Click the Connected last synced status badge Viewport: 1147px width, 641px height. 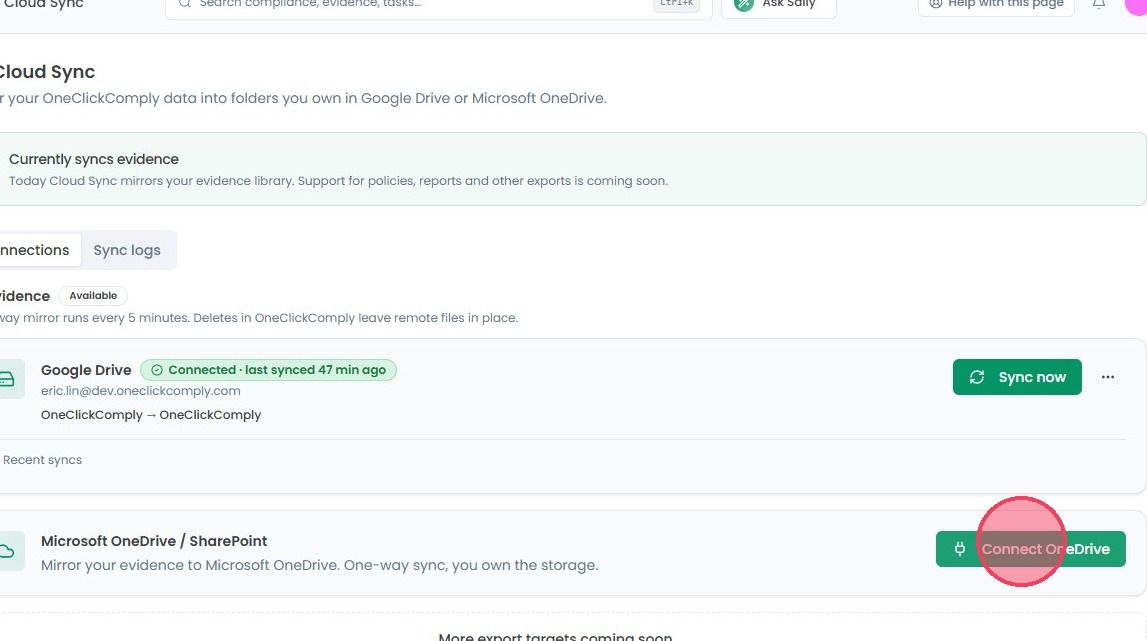268,370
